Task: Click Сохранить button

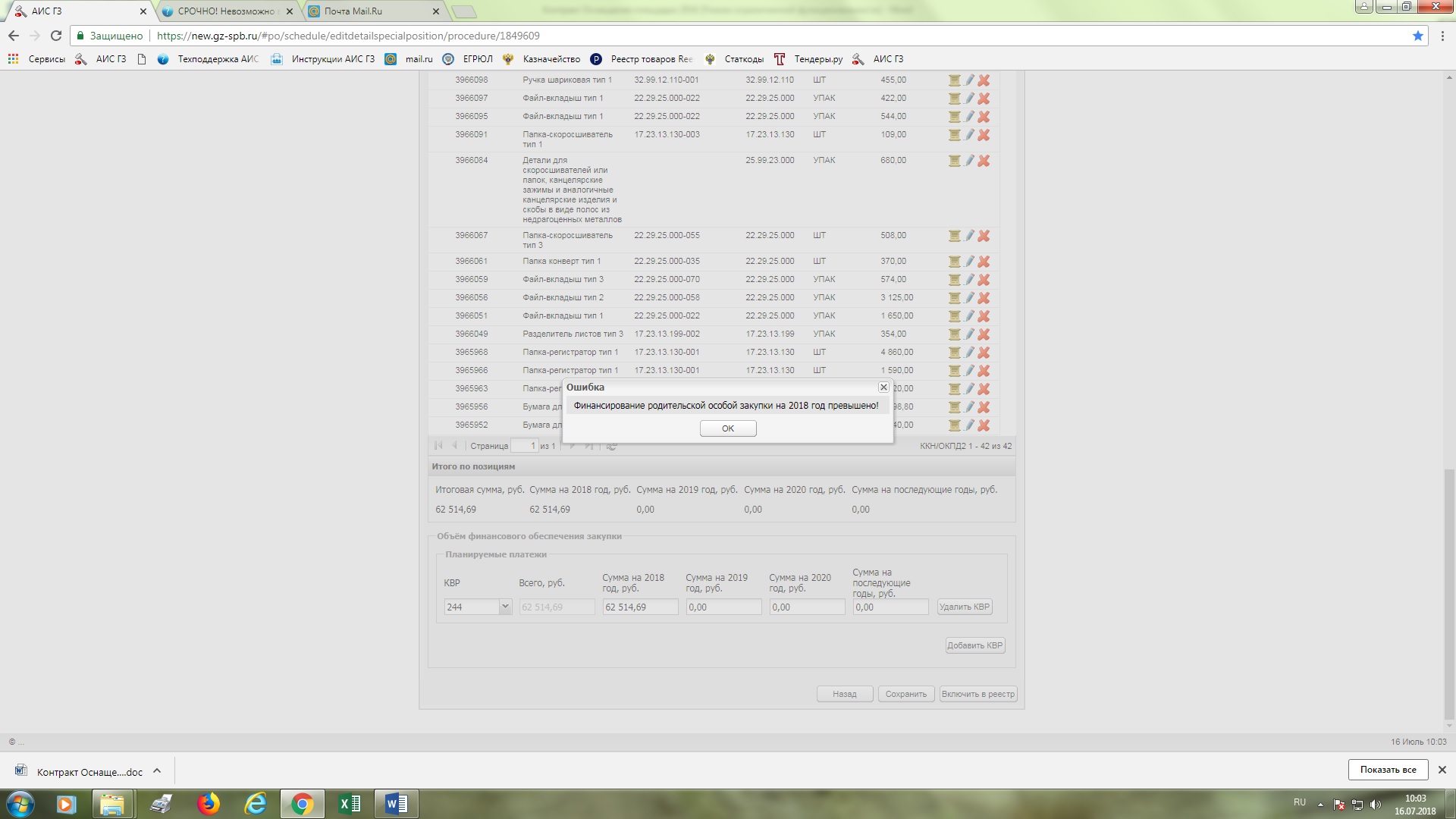Action: click(905, 694)
